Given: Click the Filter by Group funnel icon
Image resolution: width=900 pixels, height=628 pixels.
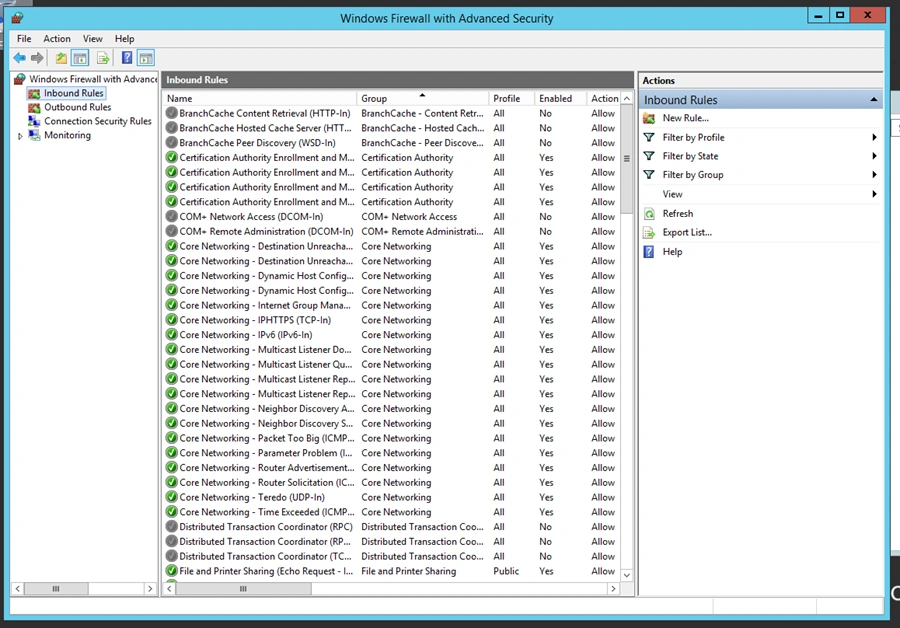Looking at the screenshot, I should click(649, 175).
